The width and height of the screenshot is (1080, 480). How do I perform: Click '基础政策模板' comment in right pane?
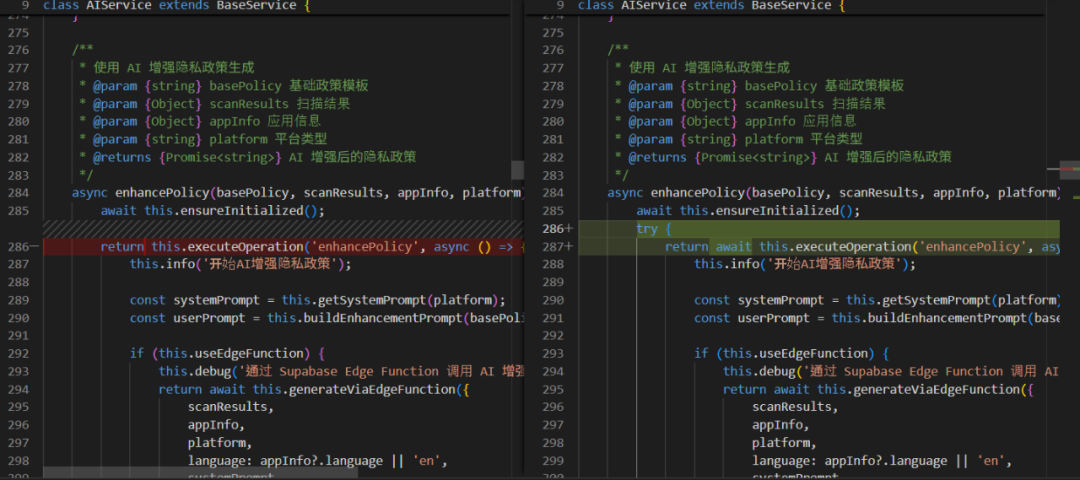(x=864, y=86)
